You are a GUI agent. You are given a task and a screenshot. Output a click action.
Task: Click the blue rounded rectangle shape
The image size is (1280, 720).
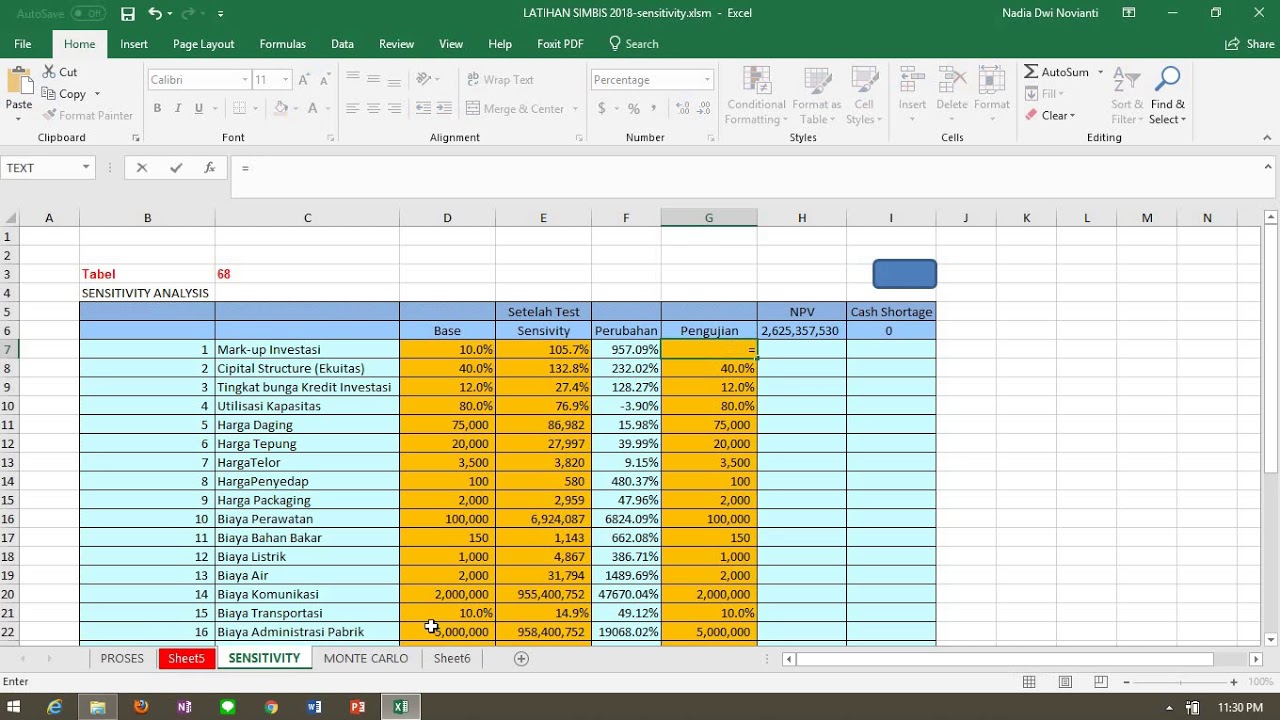pos(905,274)
